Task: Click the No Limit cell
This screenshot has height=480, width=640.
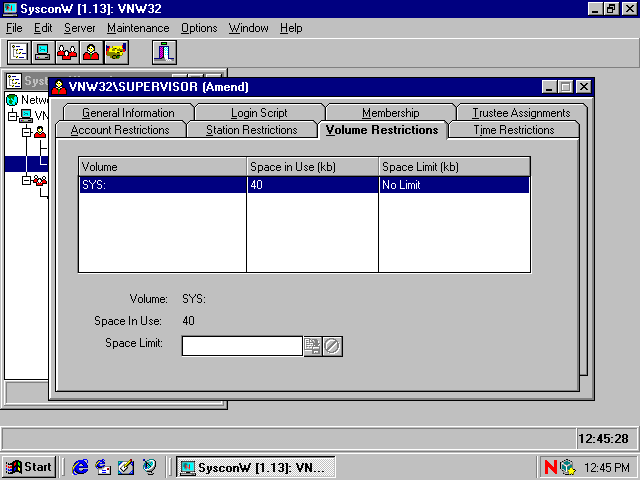Action: (454, 185)
